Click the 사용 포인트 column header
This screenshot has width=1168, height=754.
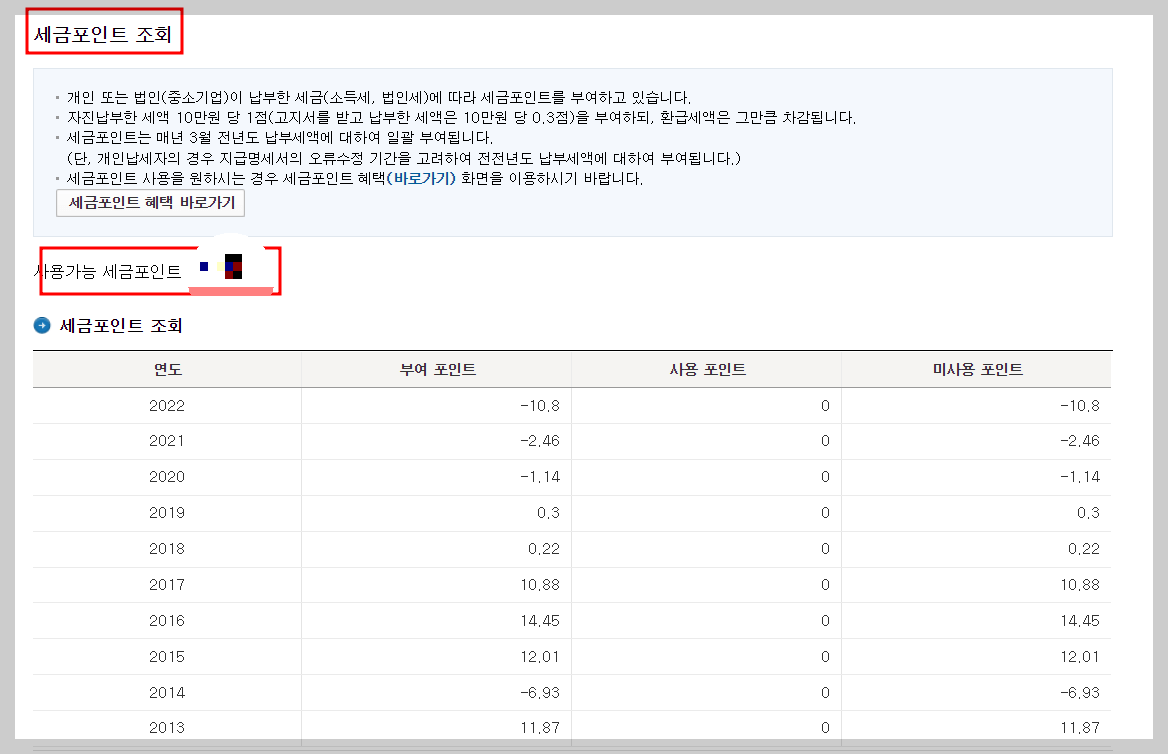point(706,369)
